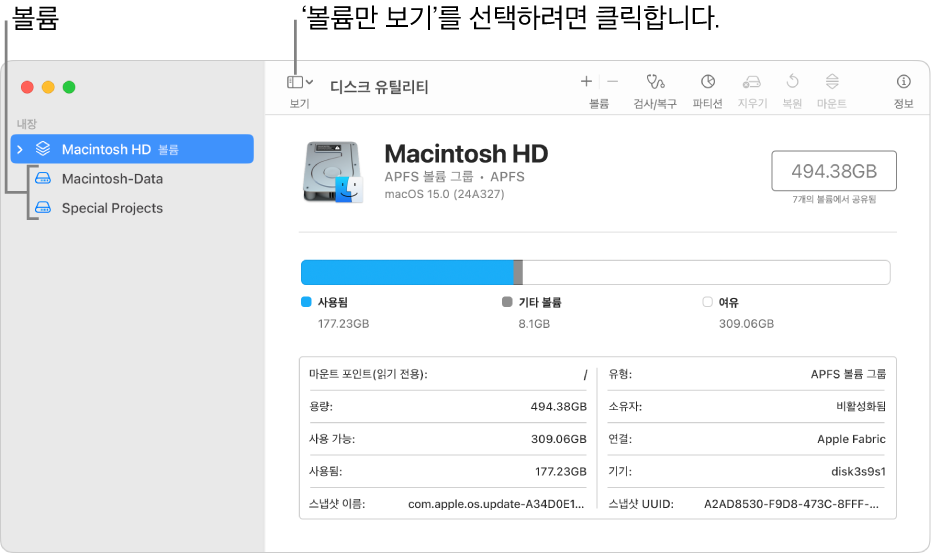
Task: Click the 사용됨 177.23GB table value
Action: pyautogui.click(x=560, y=471)
